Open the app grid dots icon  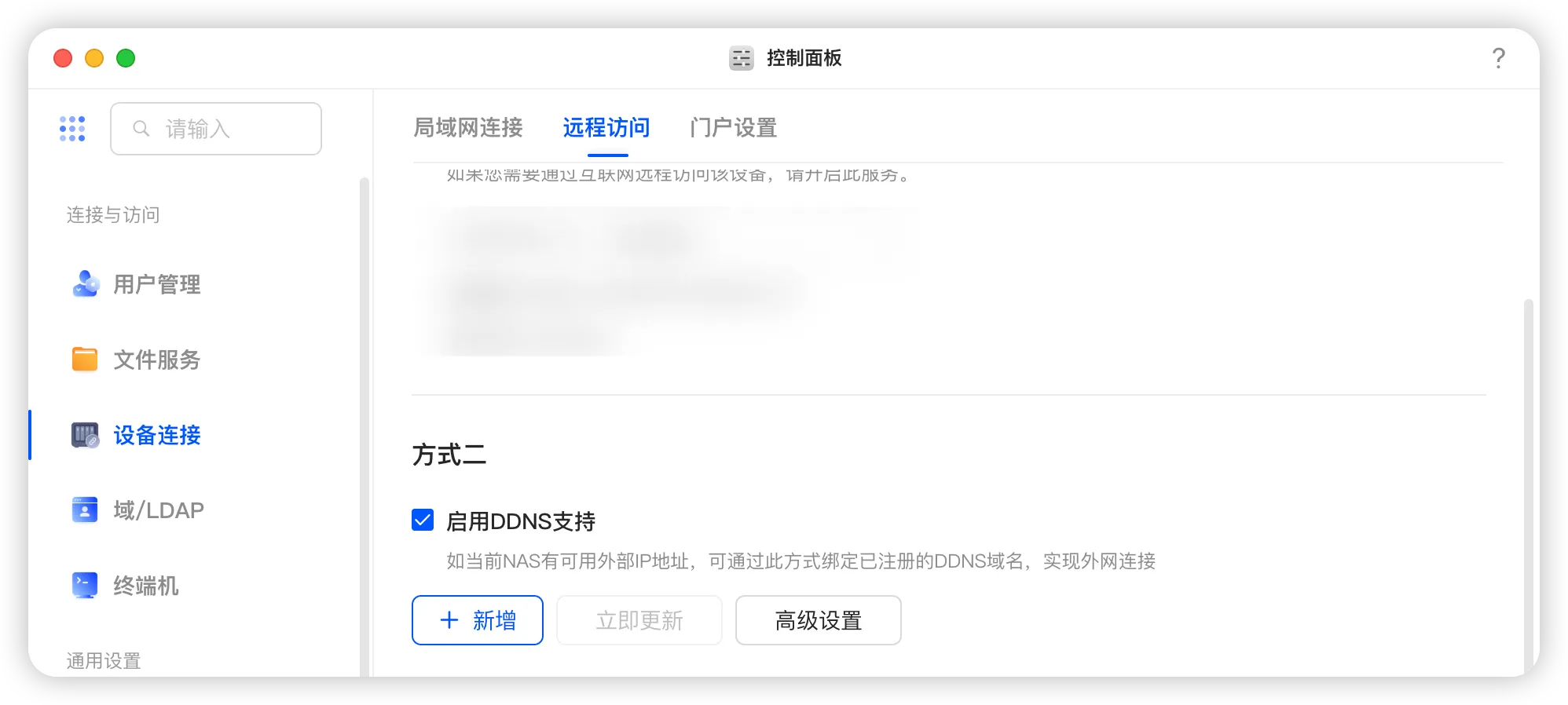pos(72,129)
